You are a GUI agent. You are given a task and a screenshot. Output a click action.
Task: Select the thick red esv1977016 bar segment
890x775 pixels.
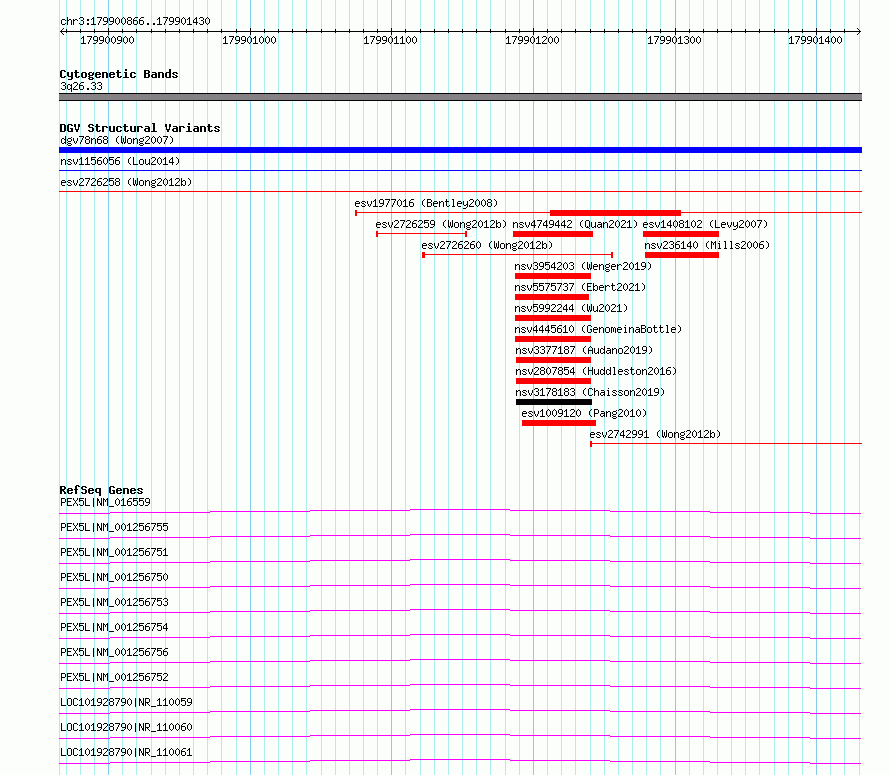click(615, 213)
